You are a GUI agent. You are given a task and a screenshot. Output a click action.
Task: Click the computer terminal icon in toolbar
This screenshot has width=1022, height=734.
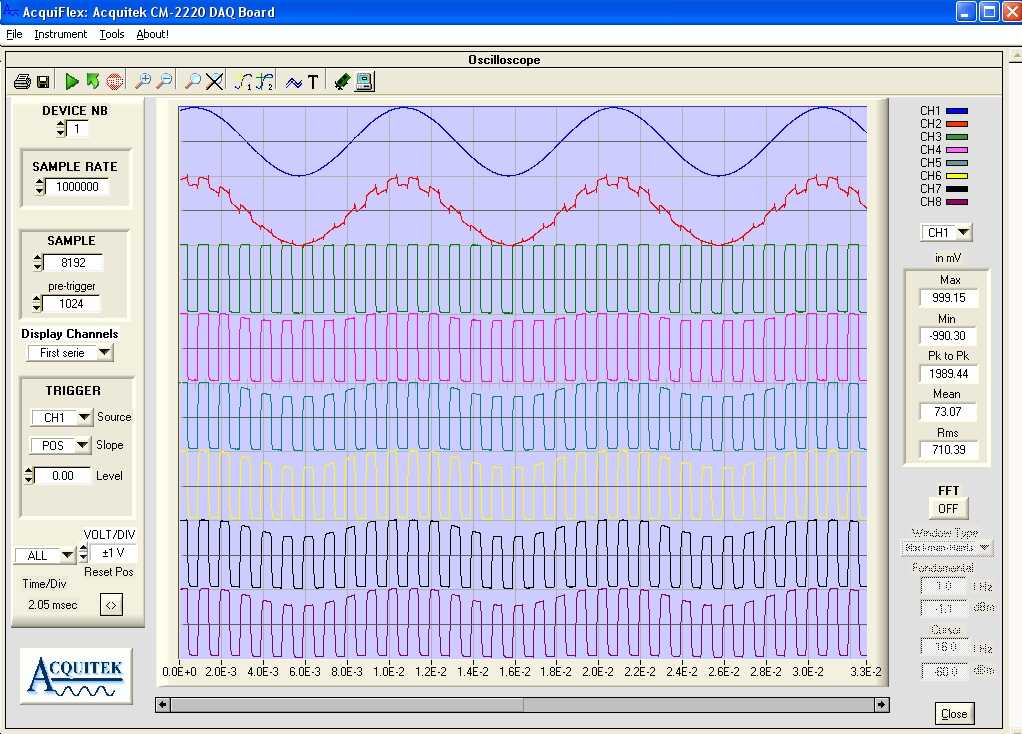(x=364, y=81)
